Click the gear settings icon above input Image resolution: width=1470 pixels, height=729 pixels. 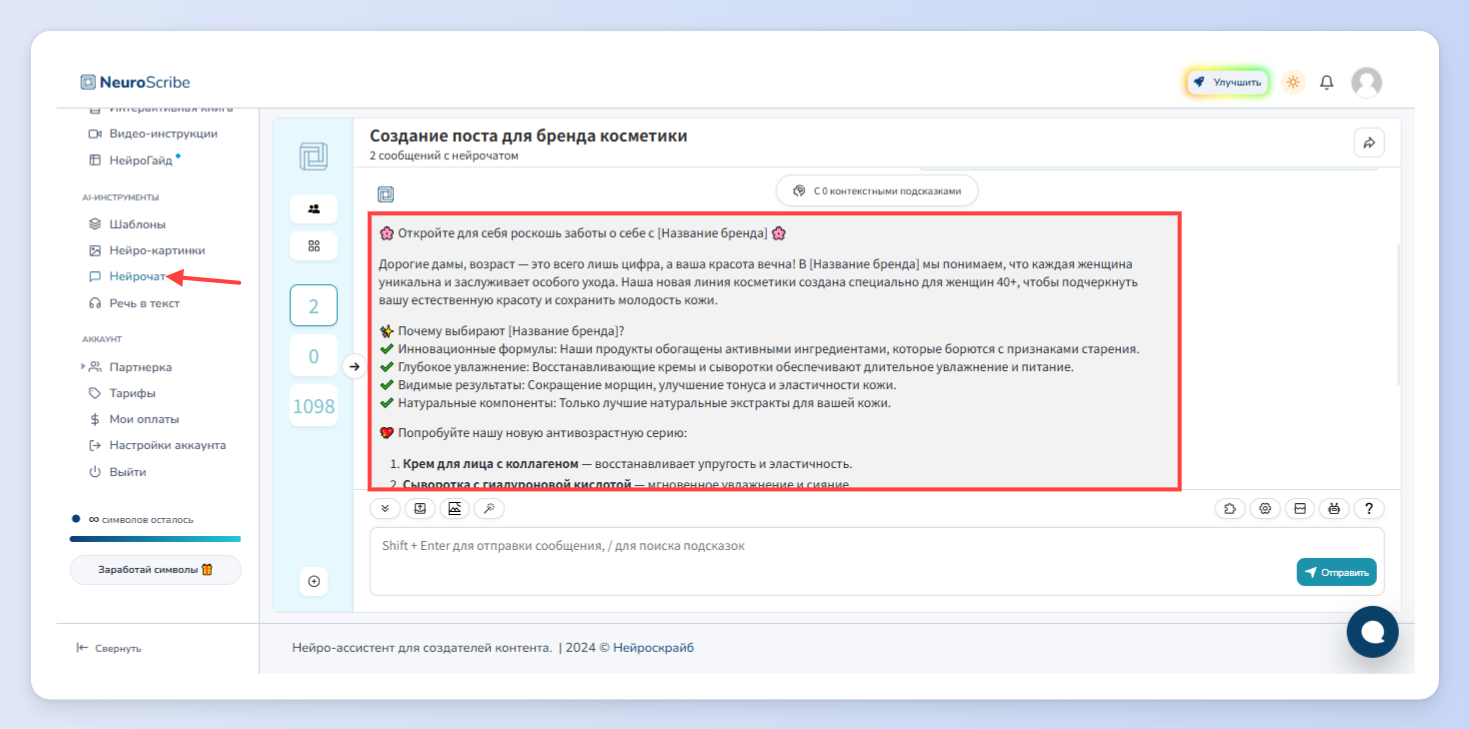(x=1265, y=508)
